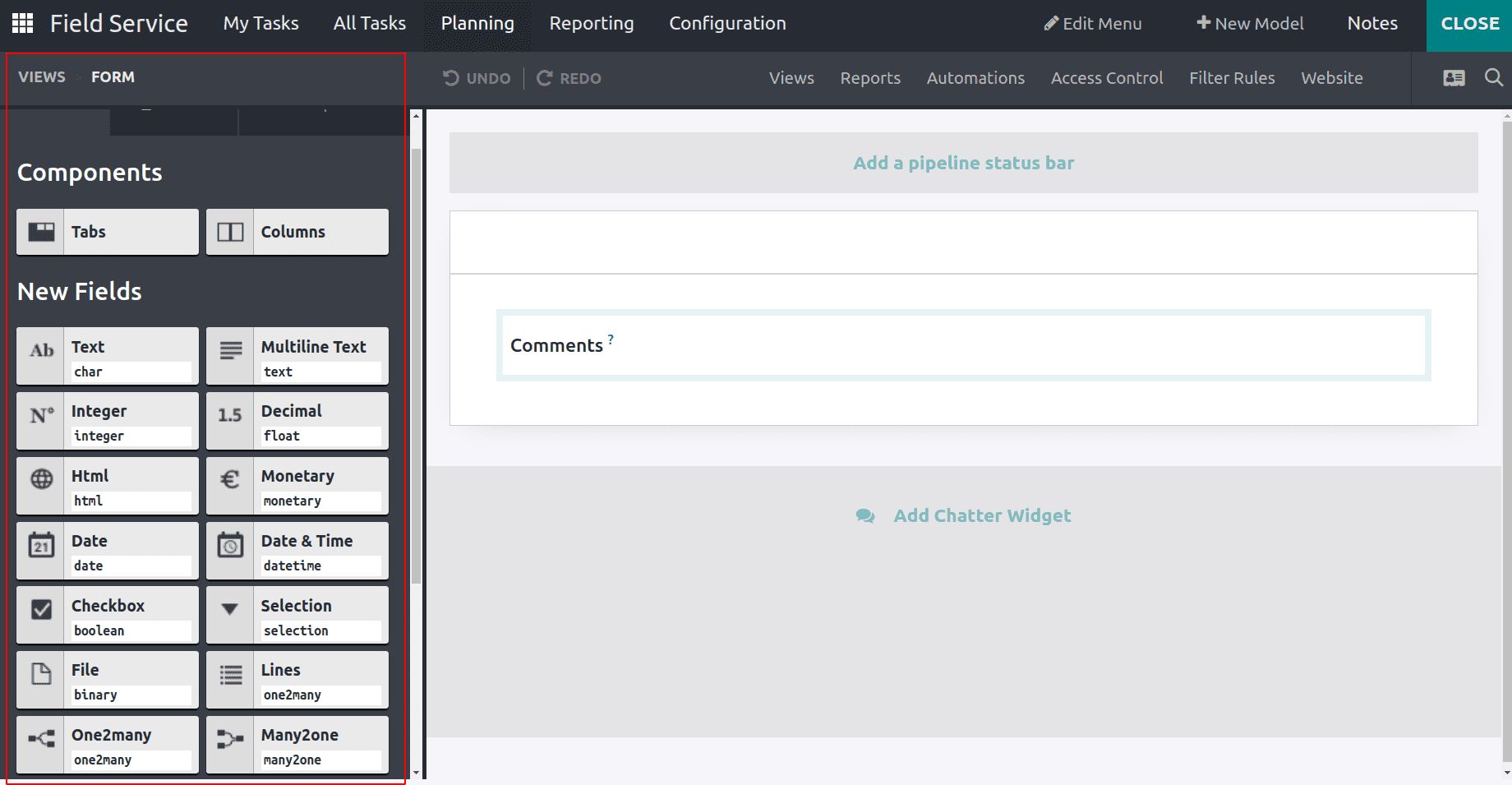This screenshot has height=785, width=1512.
Task: Click the search magnifier icon
Action: [1493, 77]
